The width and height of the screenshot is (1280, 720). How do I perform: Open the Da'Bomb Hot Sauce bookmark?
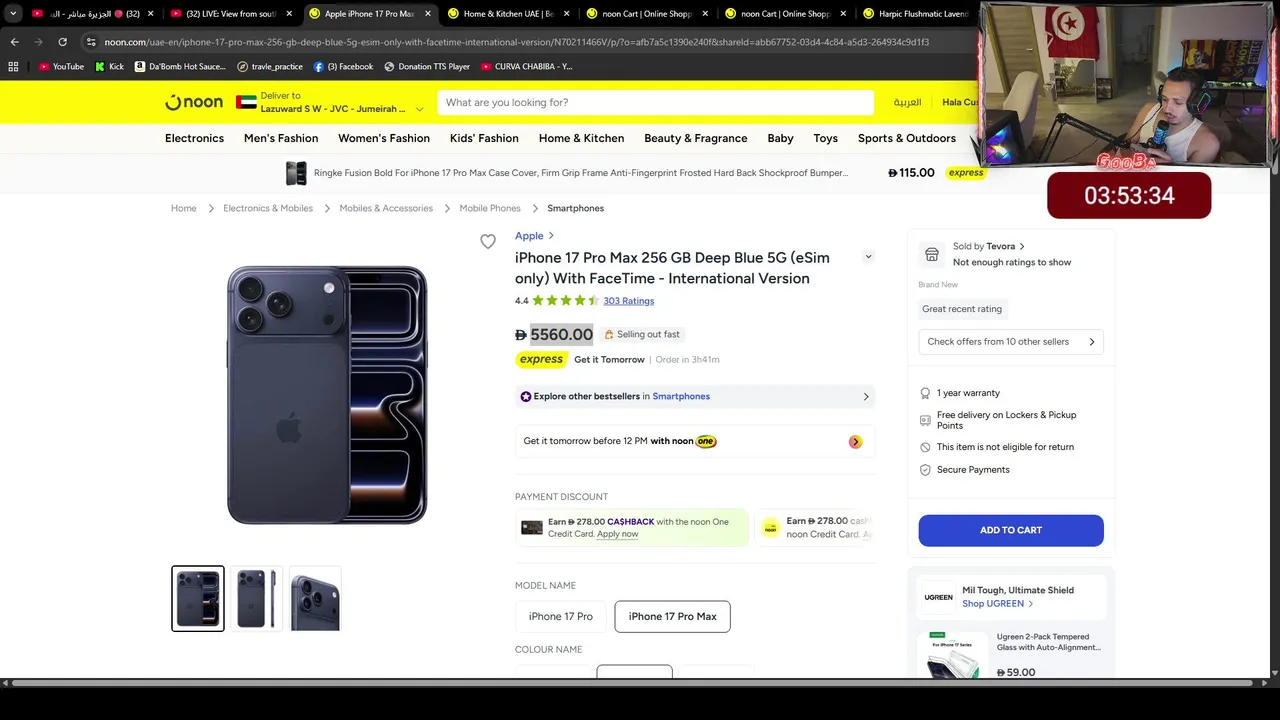pos(180,66)
